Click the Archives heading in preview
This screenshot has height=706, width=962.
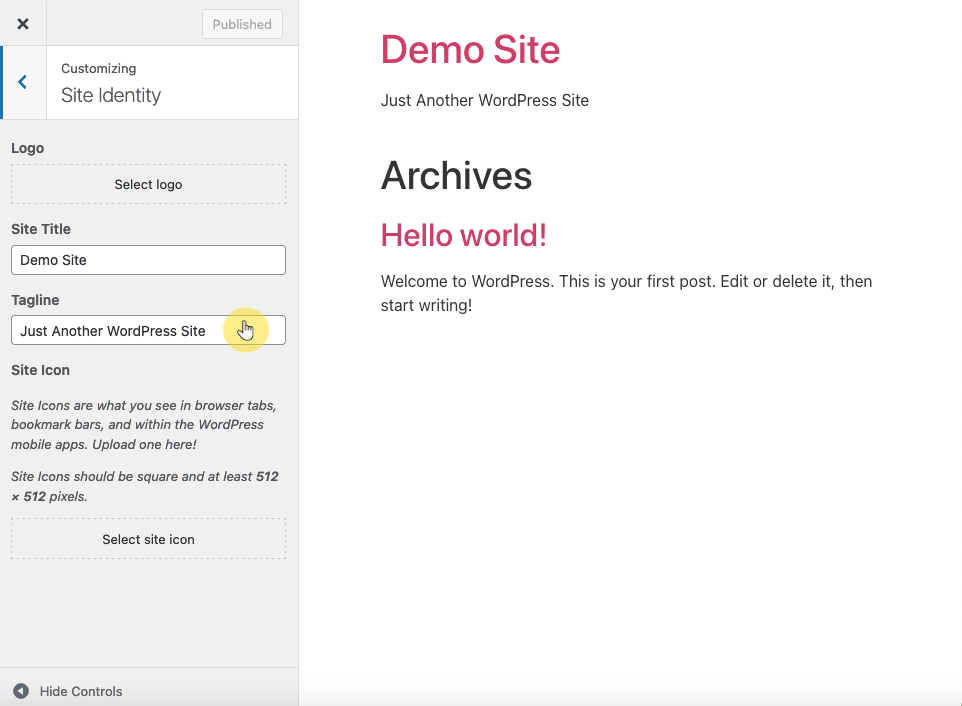pyautogui.click(x=456, y=176)
